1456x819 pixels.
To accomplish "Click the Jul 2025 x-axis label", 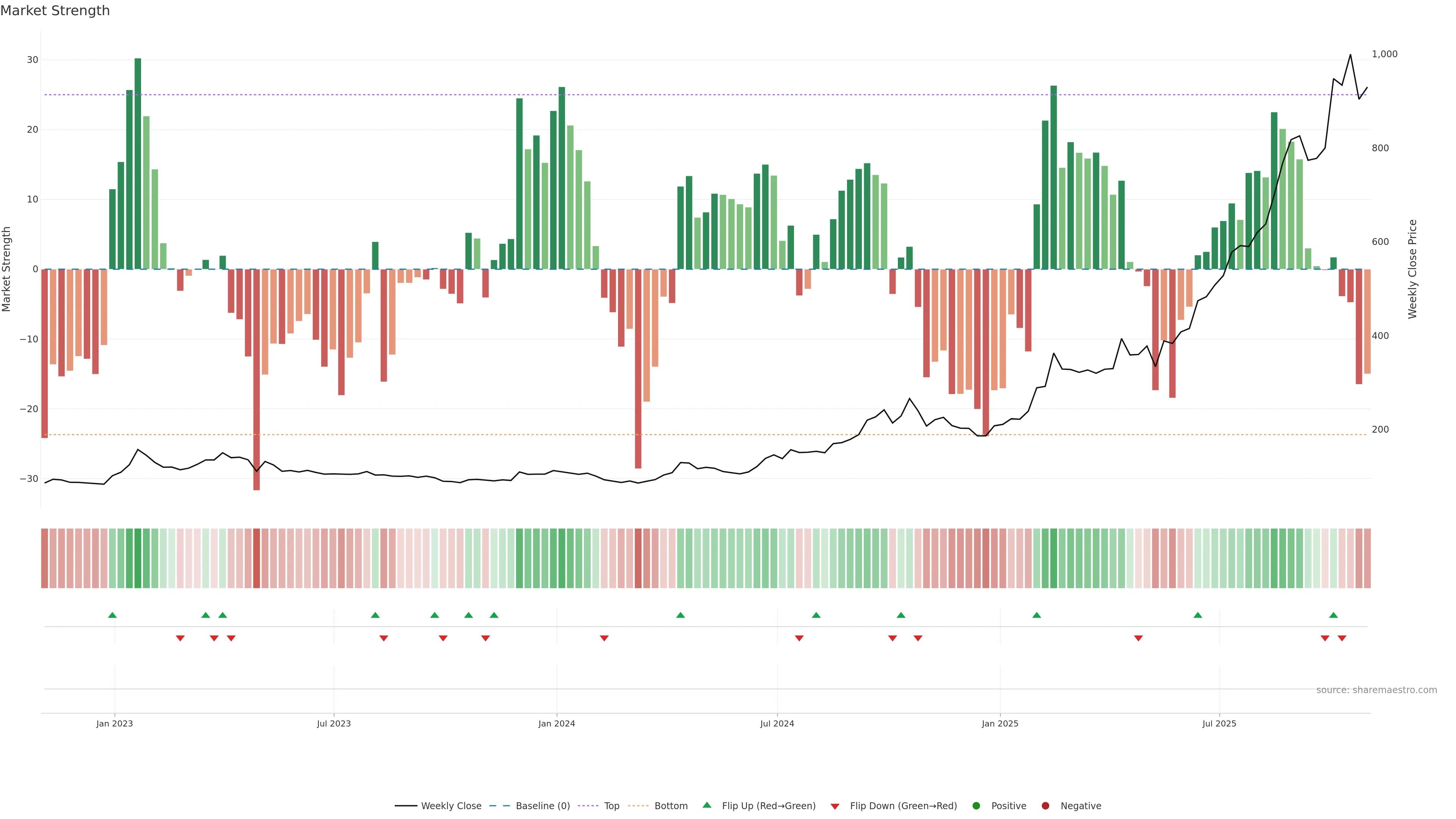I will tap(1219, 723).
